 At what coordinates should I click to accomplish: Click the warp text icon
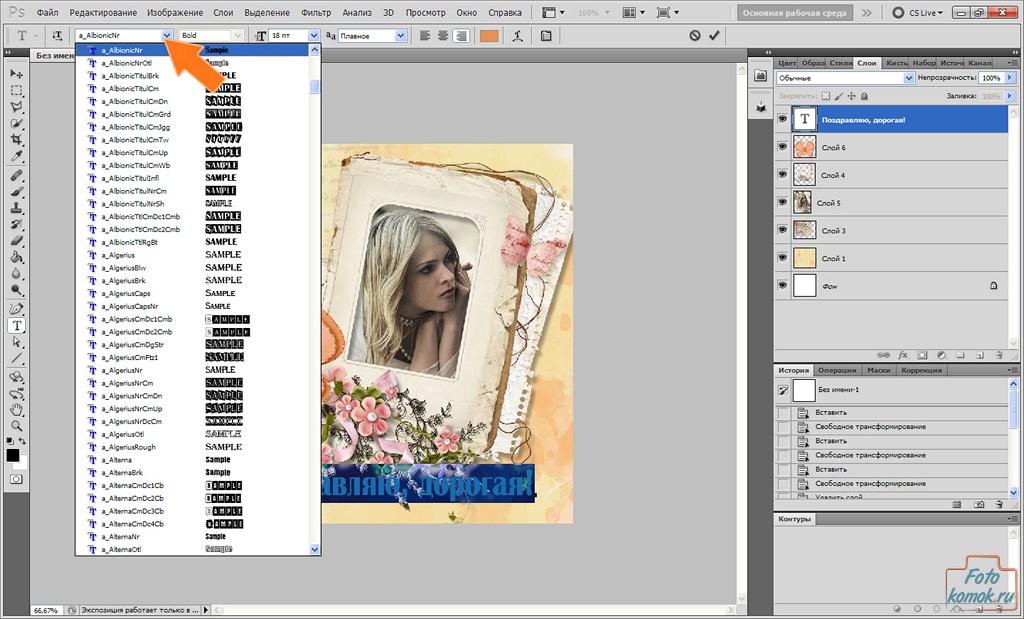(517, 35)
